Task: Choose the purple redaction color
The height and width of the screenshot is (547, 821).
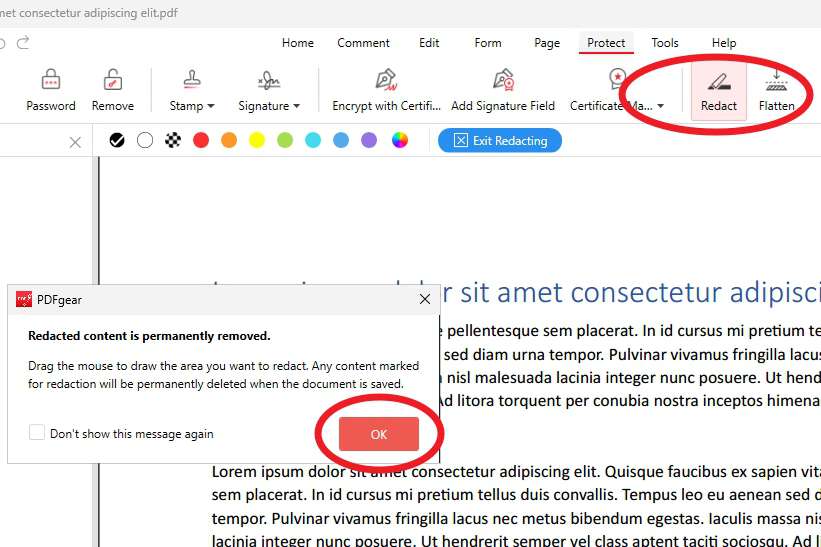Action: pyautogui.click(x=369, y=140)
